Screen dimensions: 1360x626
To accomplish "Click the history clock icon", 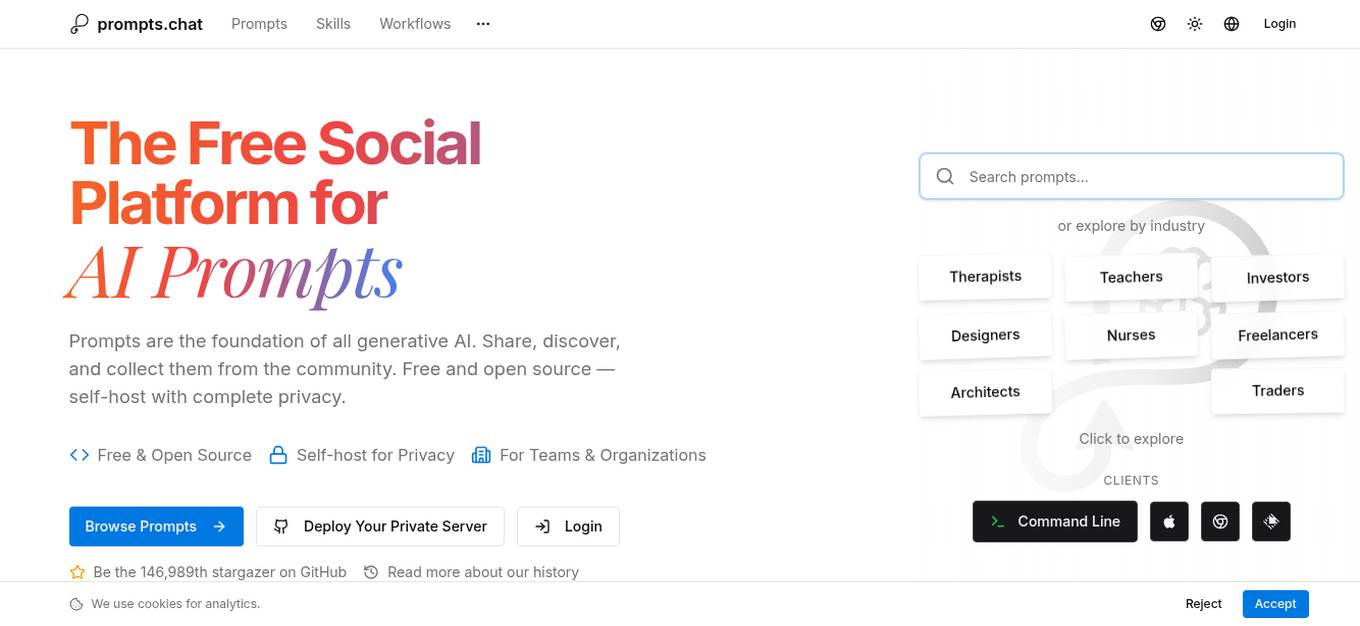I will 371,572.
